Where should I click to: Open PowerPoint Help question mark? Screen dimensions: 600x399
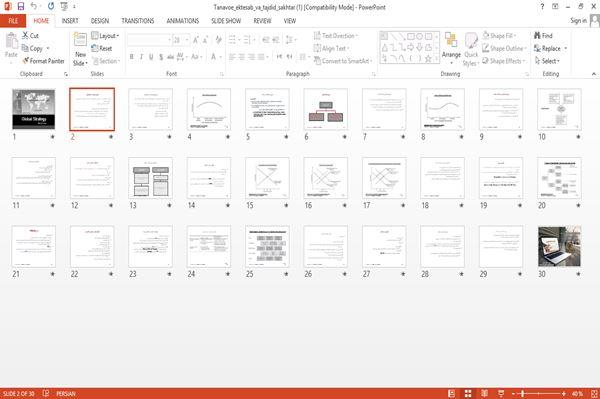pos(542,7)
